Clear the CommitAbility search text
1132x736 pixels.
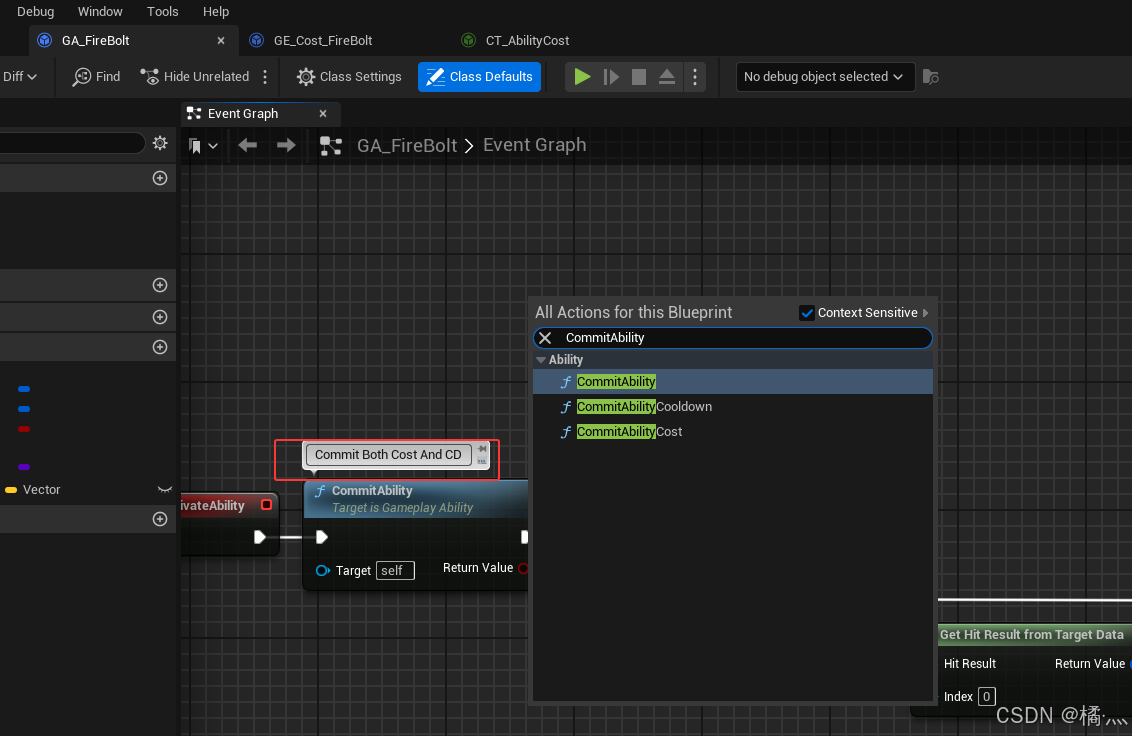coord(545,338)
